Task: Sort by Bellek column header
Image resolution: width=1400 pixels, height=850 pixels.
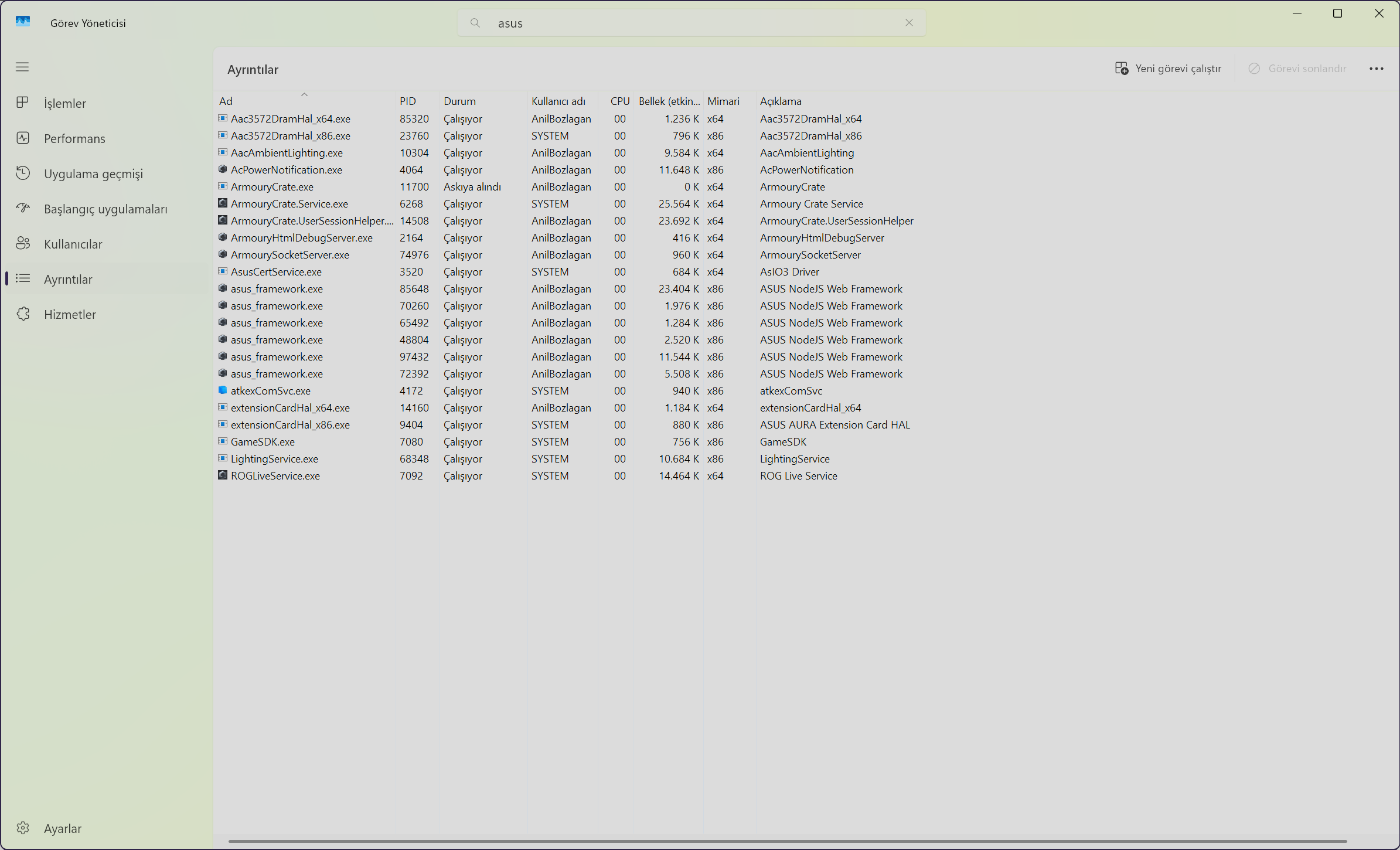Action: (x=669, y=101)
